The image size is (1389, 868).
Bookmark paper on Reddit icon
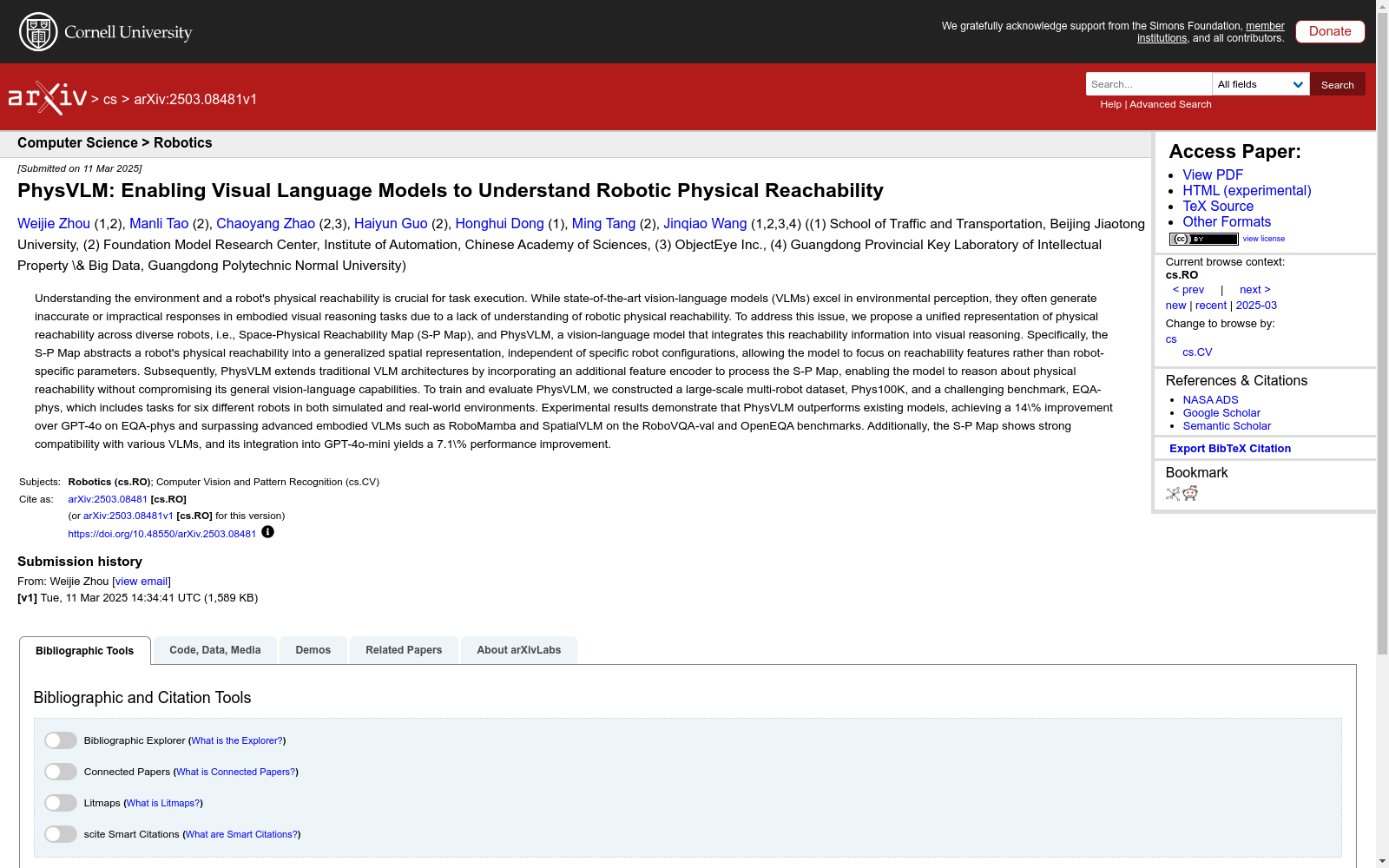coord(1190,494)
